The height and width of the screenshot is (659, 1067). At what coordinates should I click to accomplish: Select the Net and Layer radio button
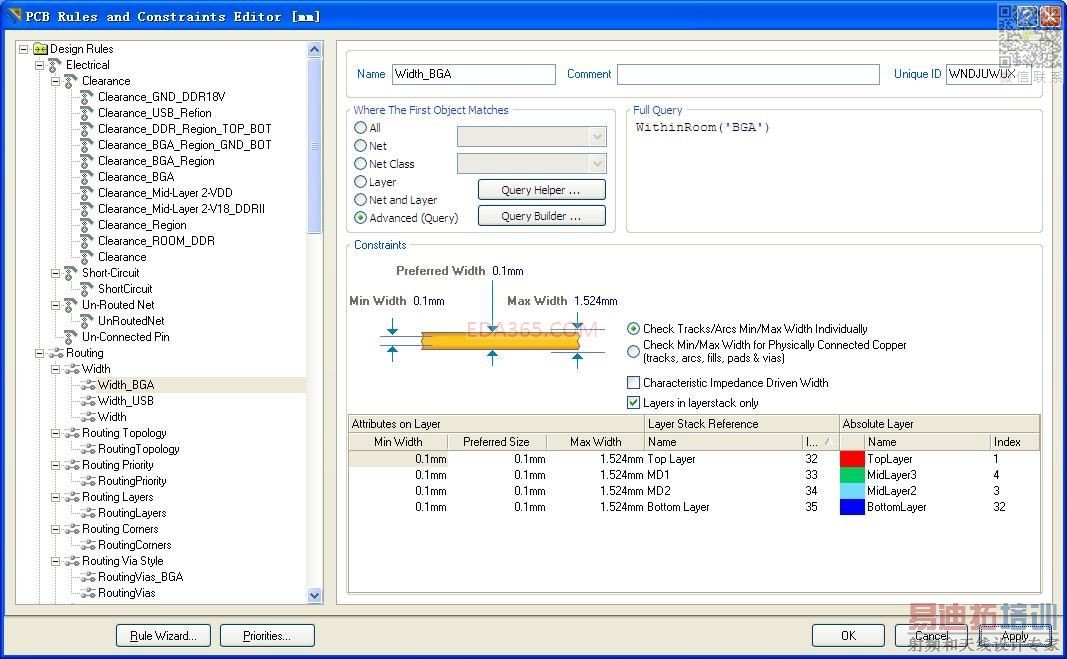click(361, 199)
